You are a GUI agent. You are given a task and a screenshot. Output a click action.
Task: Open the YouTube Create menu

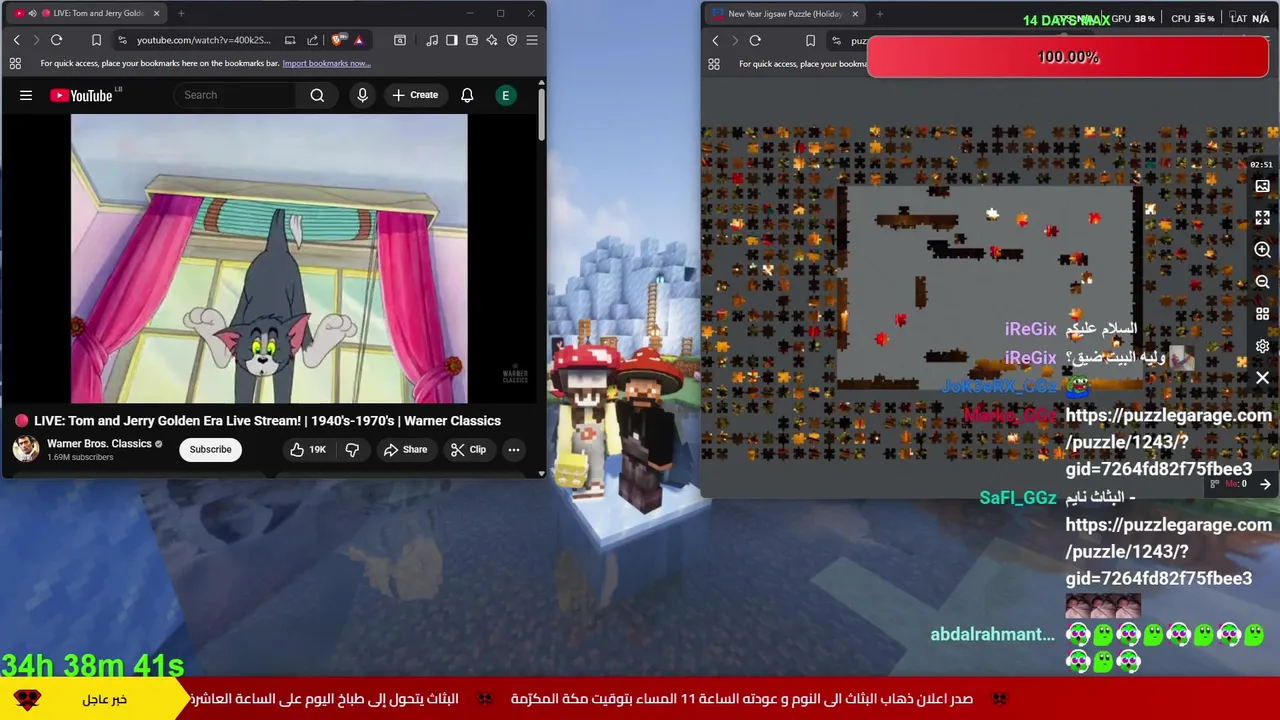(x=415, y=95)
